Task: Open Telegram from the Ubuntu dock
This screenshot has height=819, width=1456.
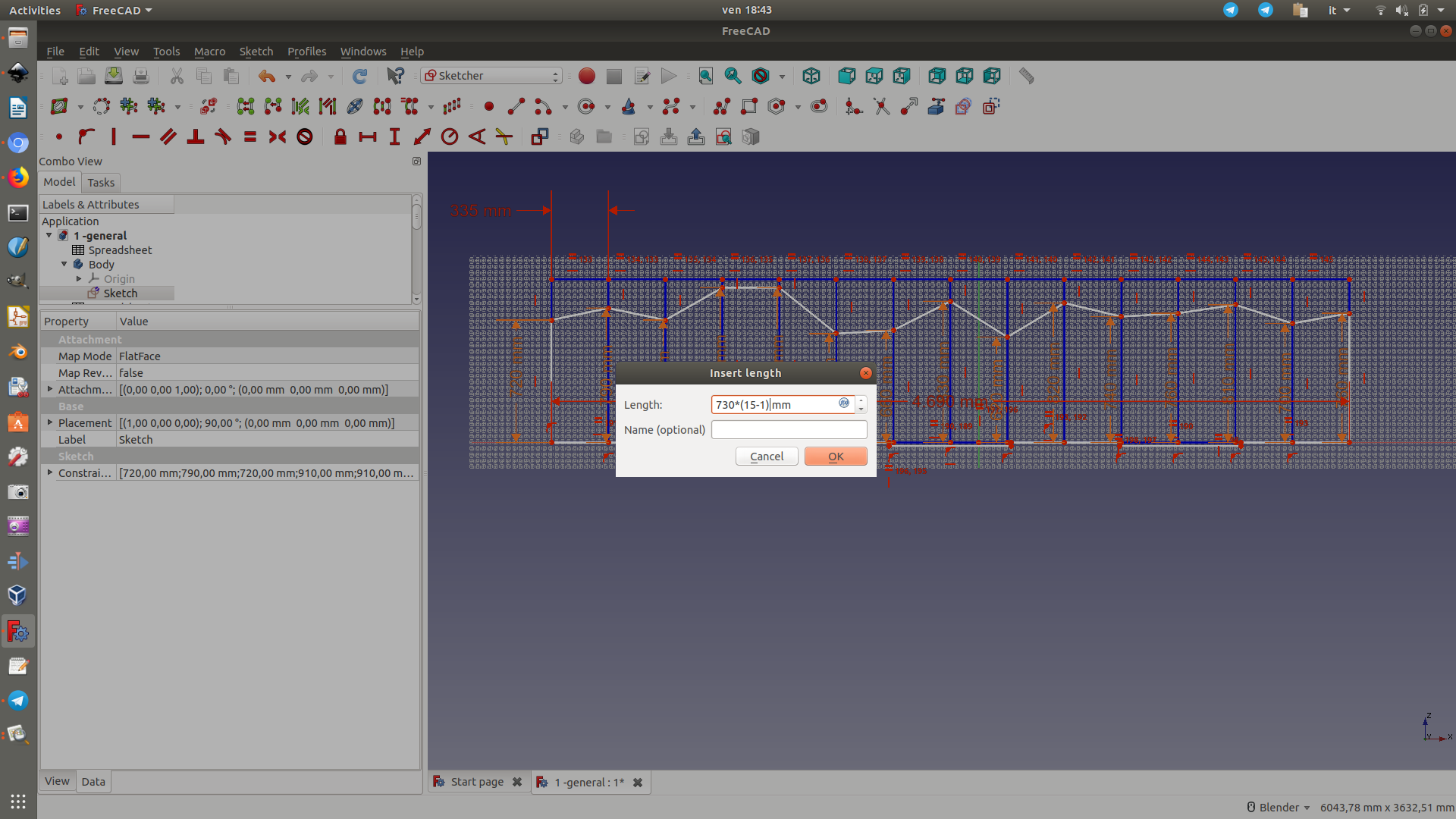Action: pyautogui.click(x=18, y=700)
